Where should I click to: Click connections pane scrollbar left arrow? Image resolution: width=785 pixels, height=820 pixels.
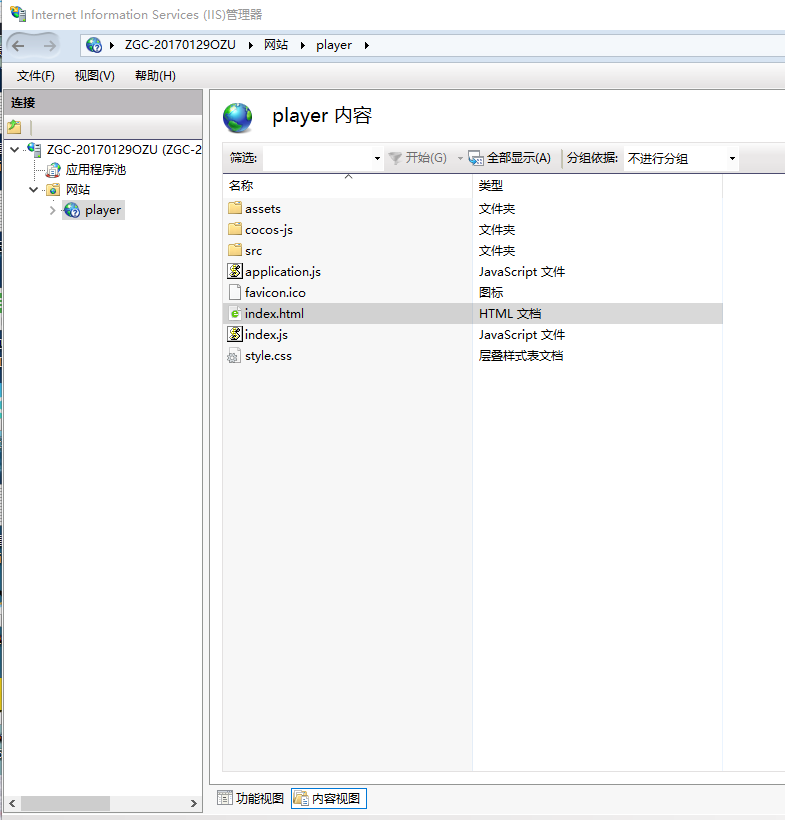point(12,803)
